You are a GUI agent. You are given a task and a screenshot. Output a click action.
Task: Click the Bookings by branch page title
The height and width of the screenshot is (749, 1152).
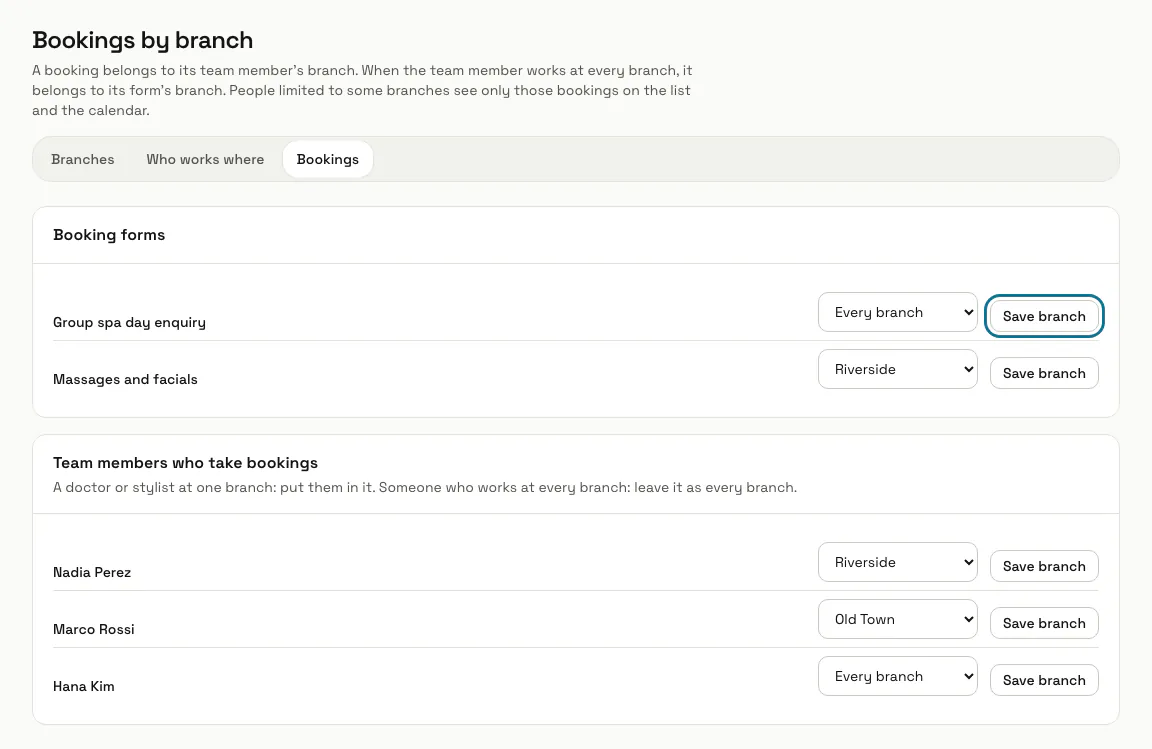coord(143,40)
